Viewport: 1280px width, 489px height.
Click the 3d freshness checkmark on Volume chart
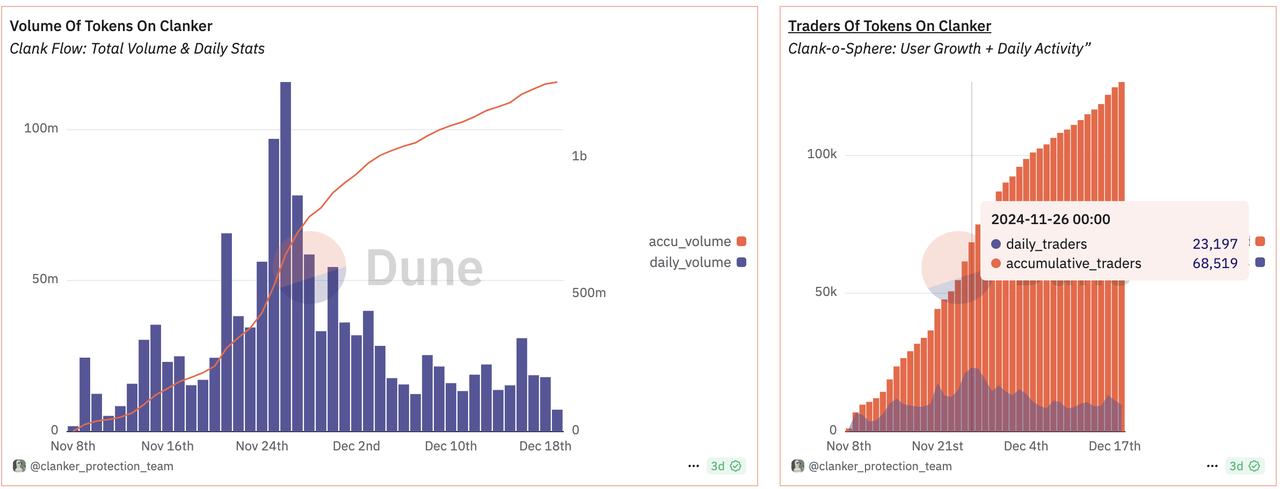735,466
